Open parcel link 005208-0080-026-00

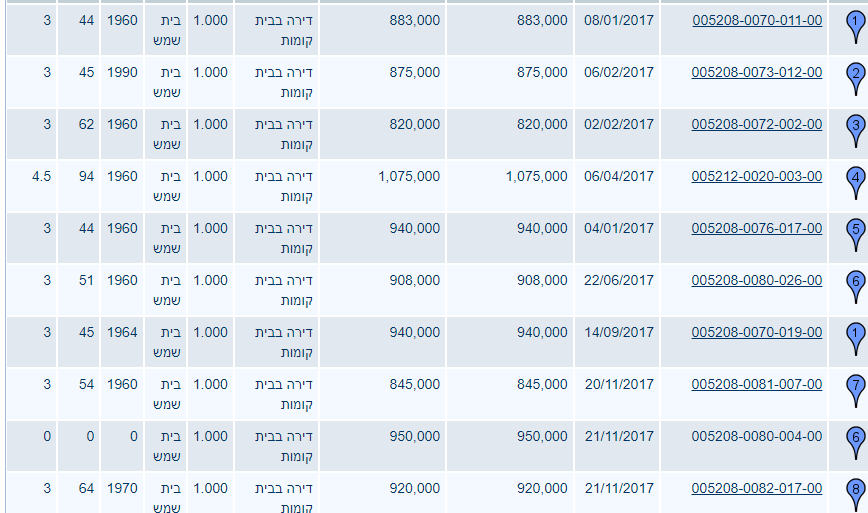(757, 280)
